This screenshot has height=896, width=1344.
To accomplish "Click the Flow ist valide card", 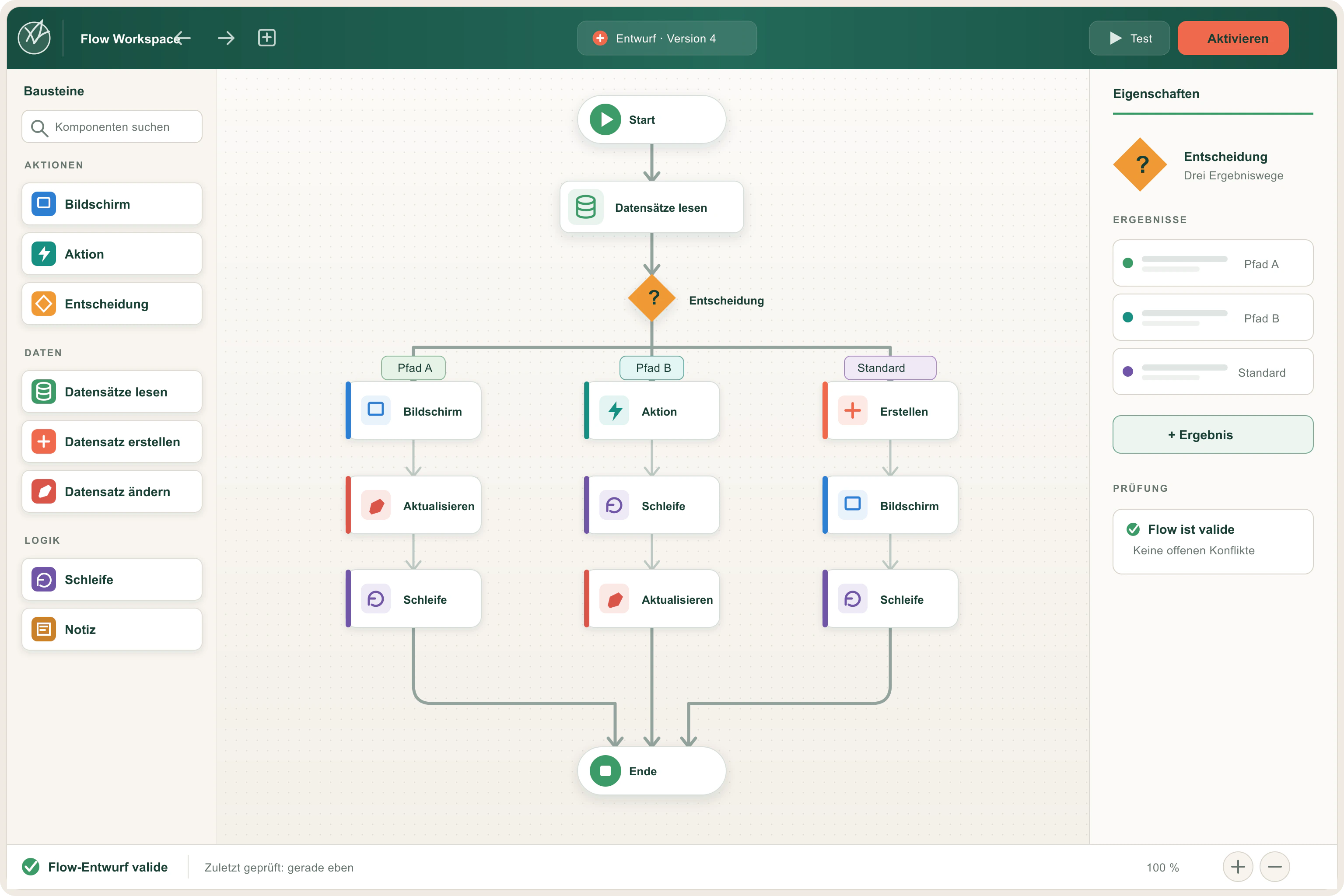I will pyautogui.click(x=1213, y=541).
